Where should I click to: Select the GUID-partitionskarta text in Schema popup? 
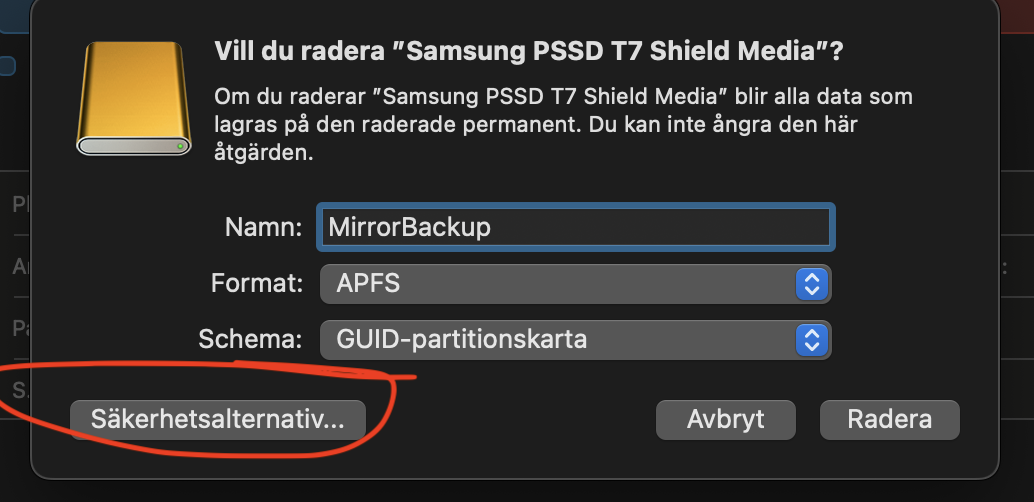click(x=462, y=340)
